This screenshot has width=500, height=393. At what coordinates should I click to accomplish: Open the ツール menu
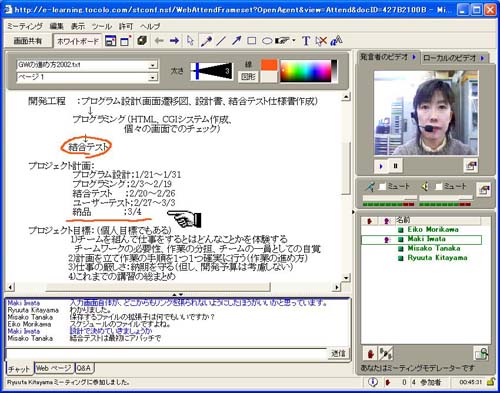click(102, 26)
